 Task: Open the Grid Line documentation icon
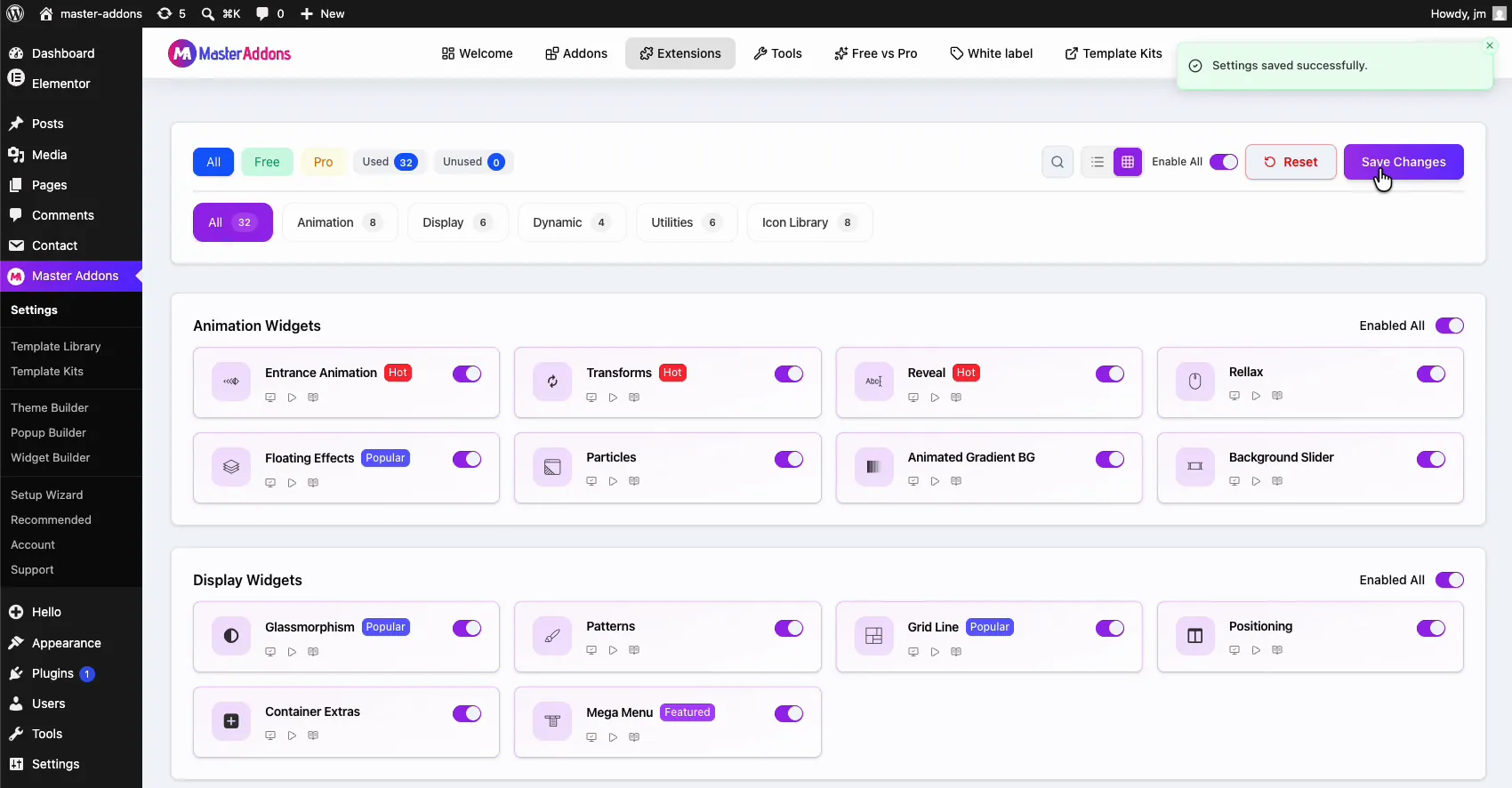956,652
